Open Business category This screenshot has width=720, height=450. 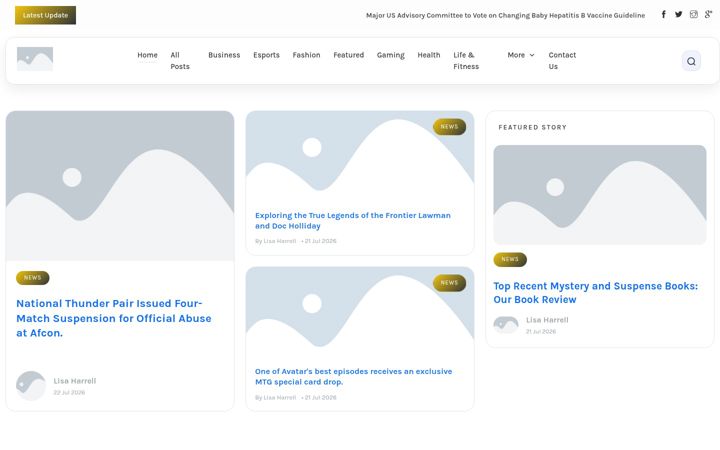[x=224, y=55]
